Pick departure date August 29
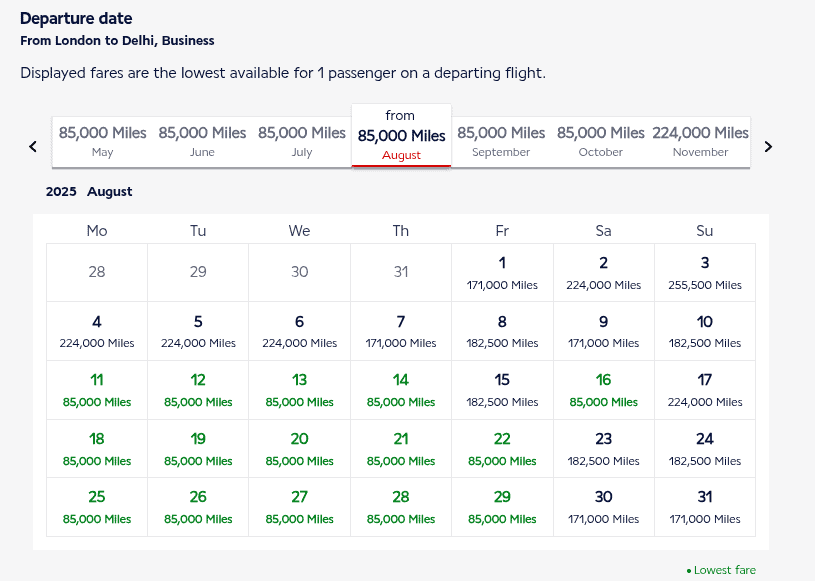The image size is (815, 581). pyautogui.click(x=502, y=507)
